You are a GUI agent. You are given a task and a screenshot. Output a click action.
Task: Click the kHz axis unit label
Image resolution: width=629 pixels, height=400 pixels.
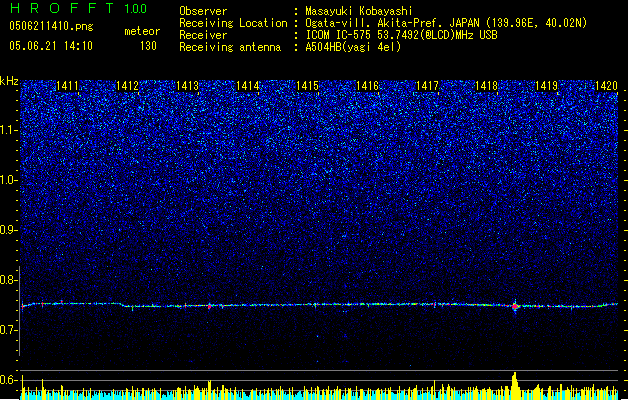[x=9, y=81]
